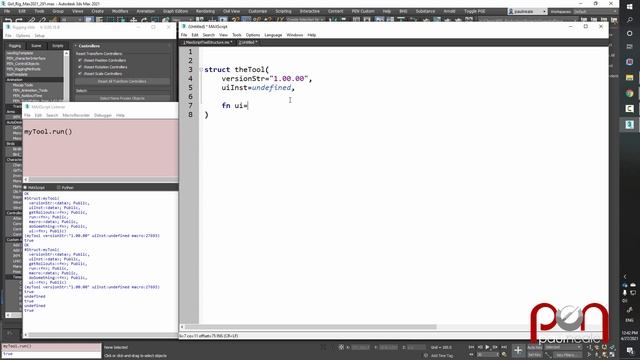Select the Rotate tool in main toolbar
This screenshot has width=640, height=360.
144,20
